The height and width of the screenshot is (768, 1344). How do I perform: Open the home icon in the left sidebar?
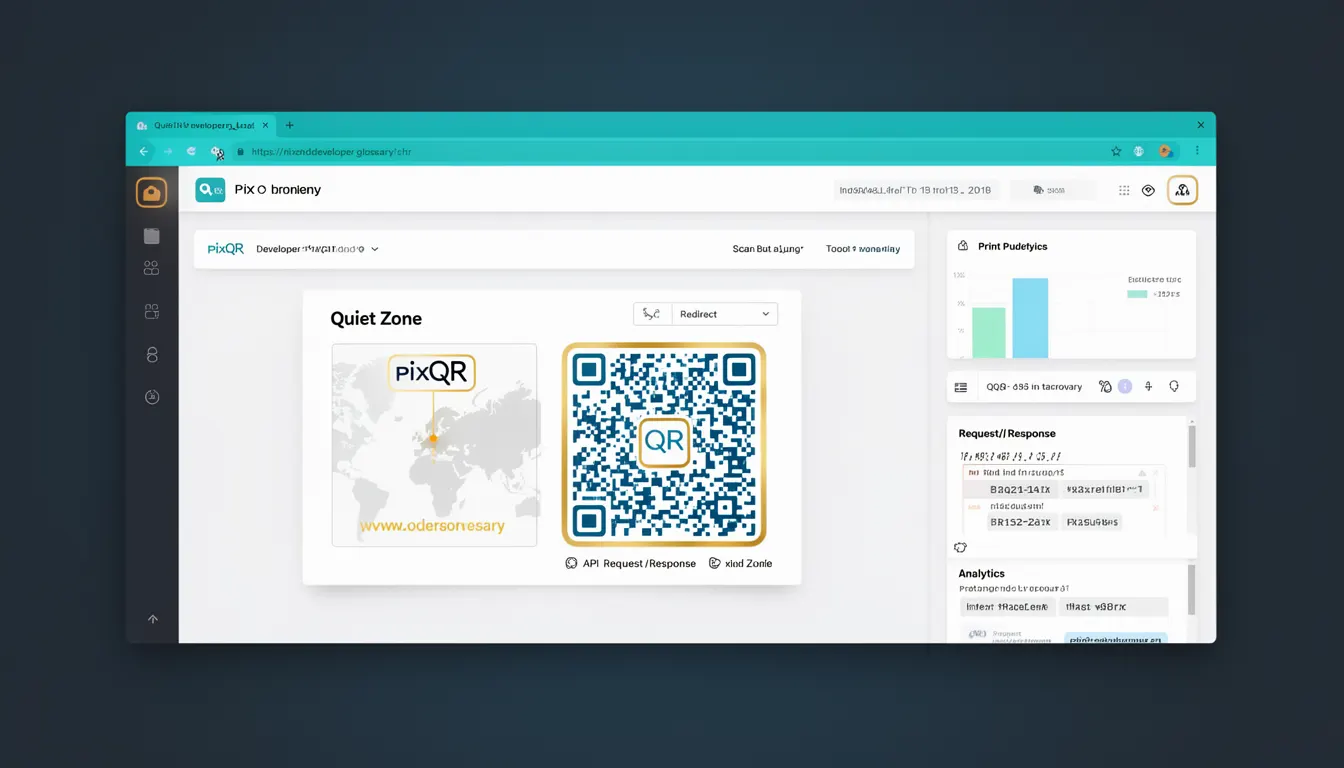(152, 192)
